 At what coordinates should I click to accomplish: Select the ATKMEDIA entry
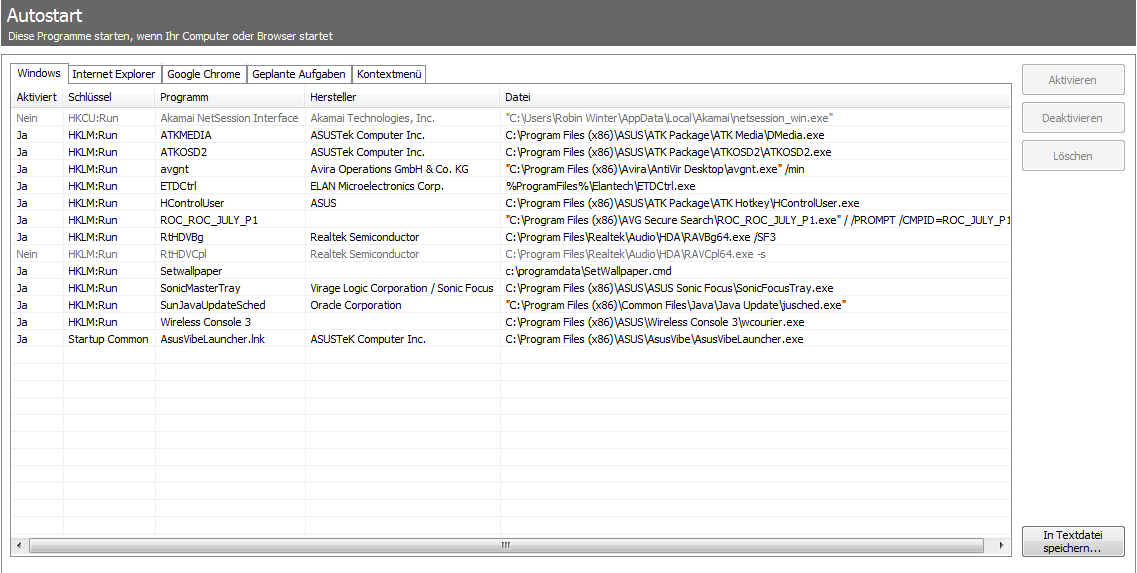(510, 135)
